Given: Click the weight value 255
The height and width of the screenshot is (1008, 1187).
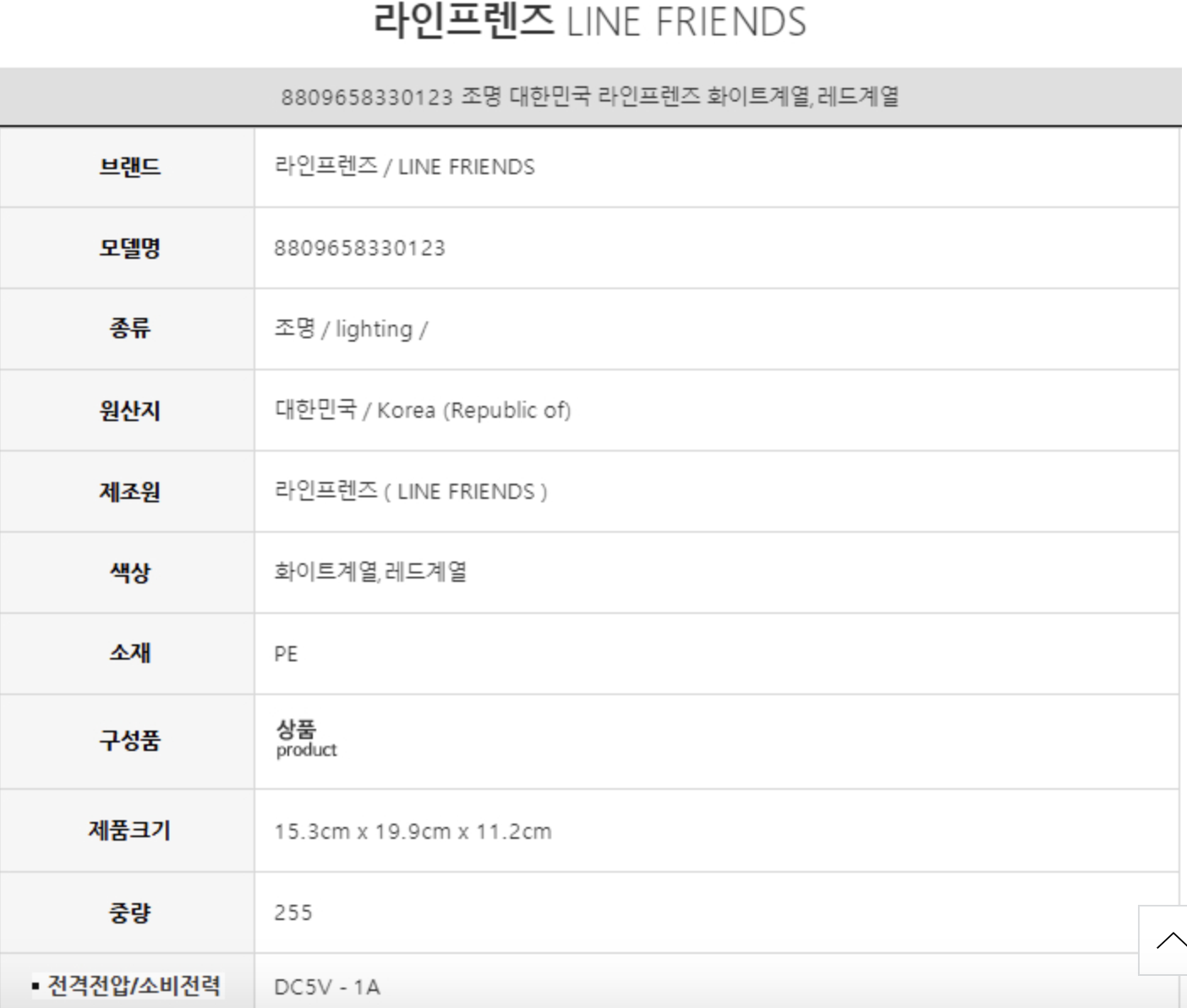Looking at the screenshot, I should pyautogui.click(x=293, y=912).
